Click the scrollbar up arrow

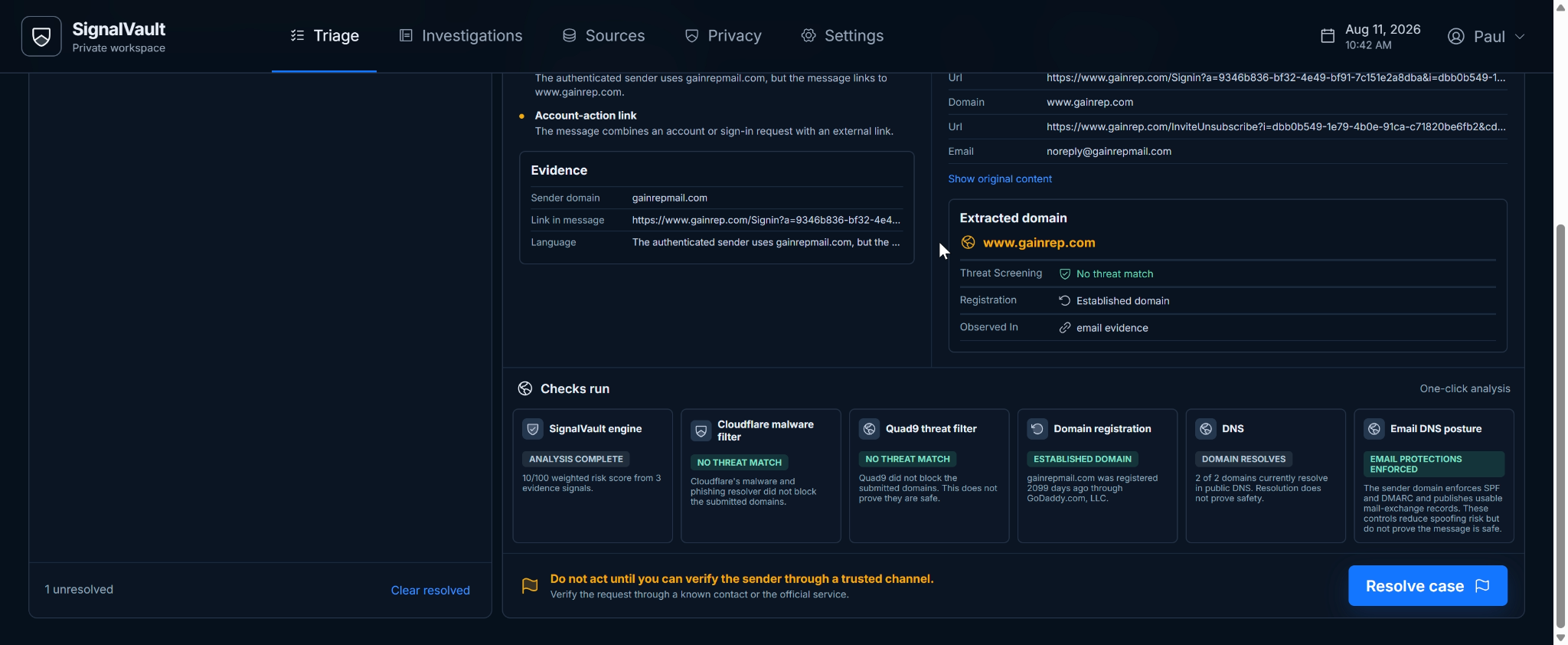[x=1560, y=7]
